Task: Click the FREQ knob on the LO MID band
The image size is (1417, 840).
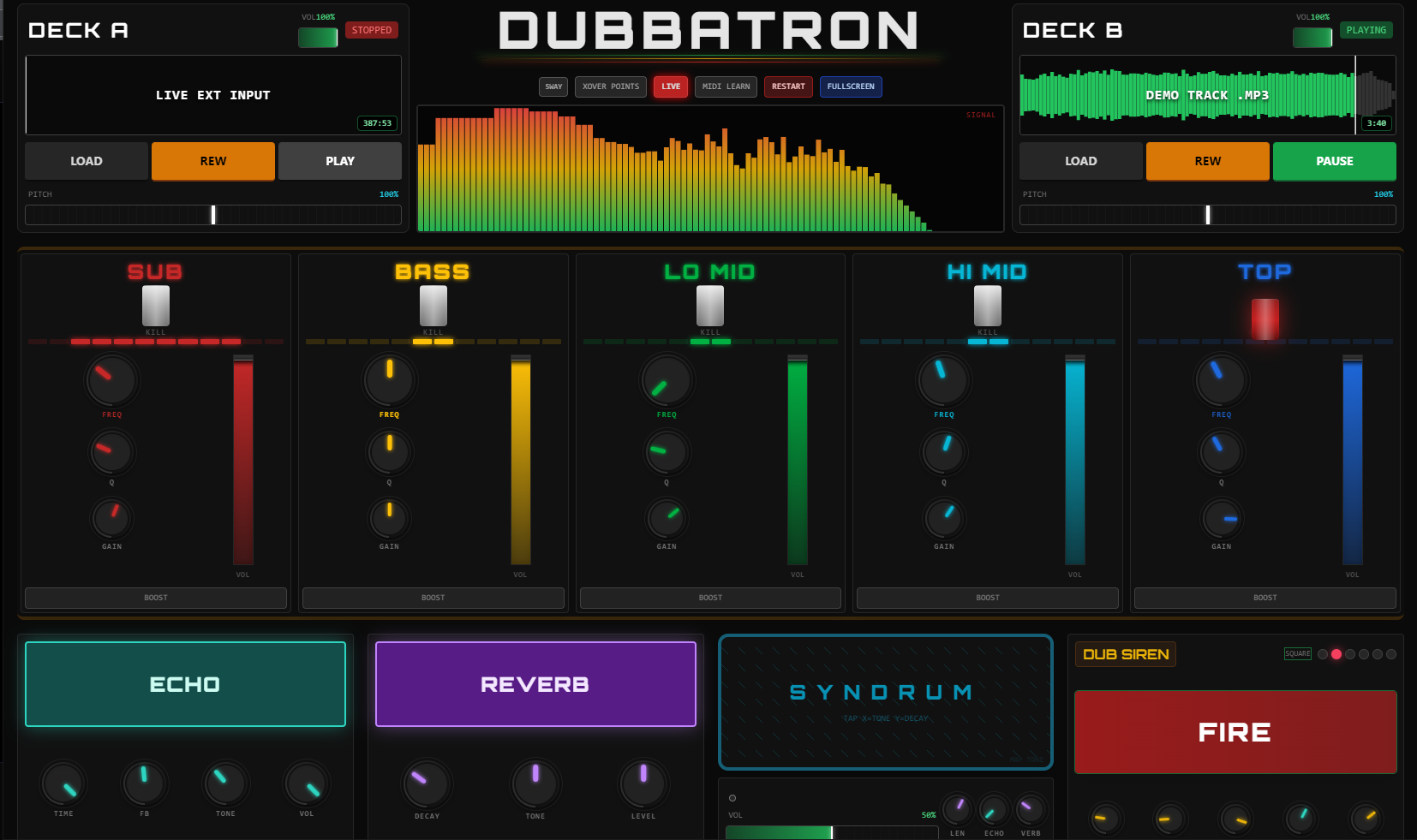Action: pos(667,379)
